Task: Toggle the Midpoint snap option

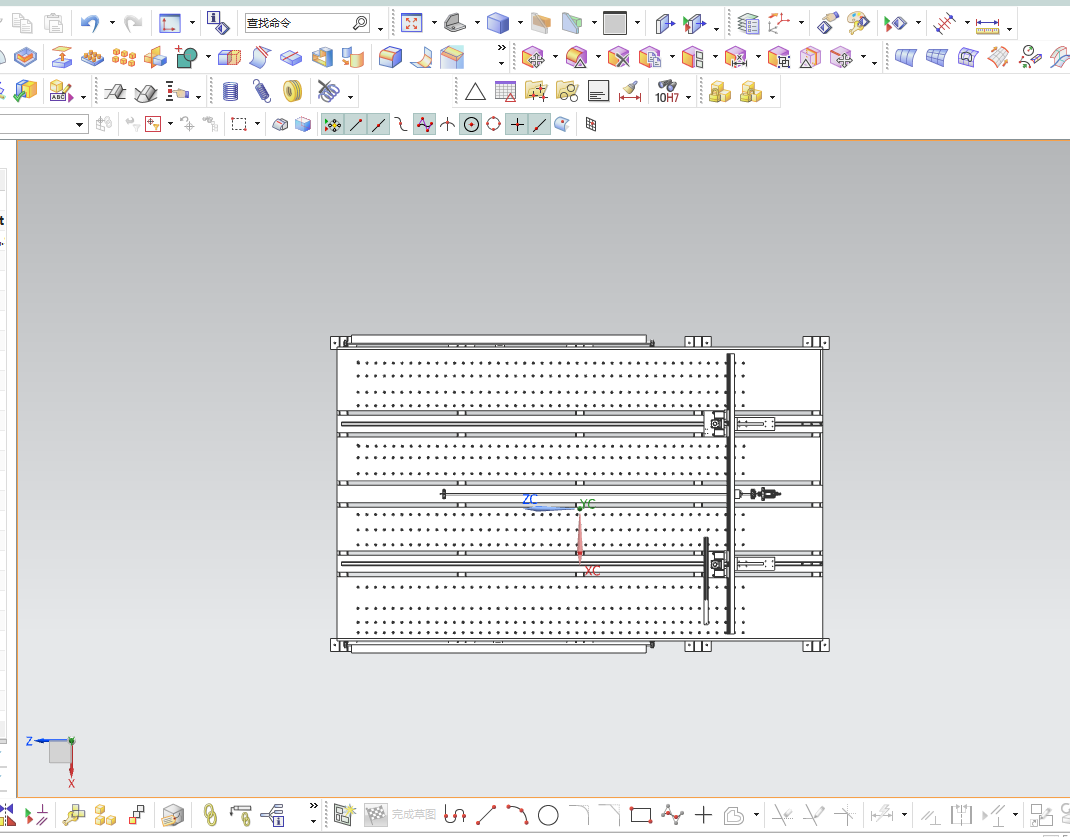Action: [379, 124]
